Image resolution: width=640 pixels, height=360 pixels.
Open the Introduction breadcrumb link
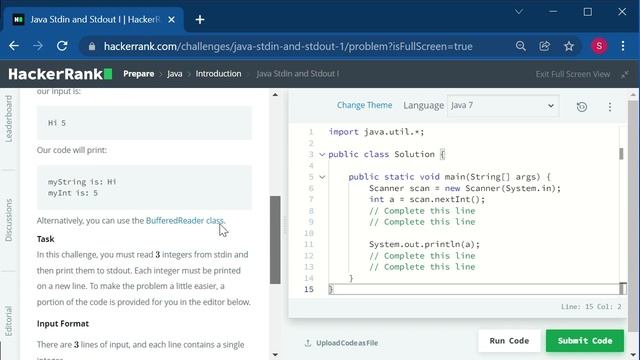point(218,74)
